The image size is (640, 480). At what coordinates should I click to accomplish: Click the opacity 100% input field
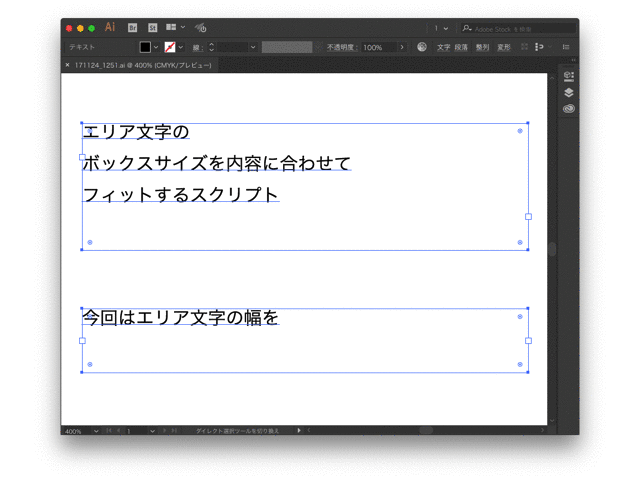(379, 47)
